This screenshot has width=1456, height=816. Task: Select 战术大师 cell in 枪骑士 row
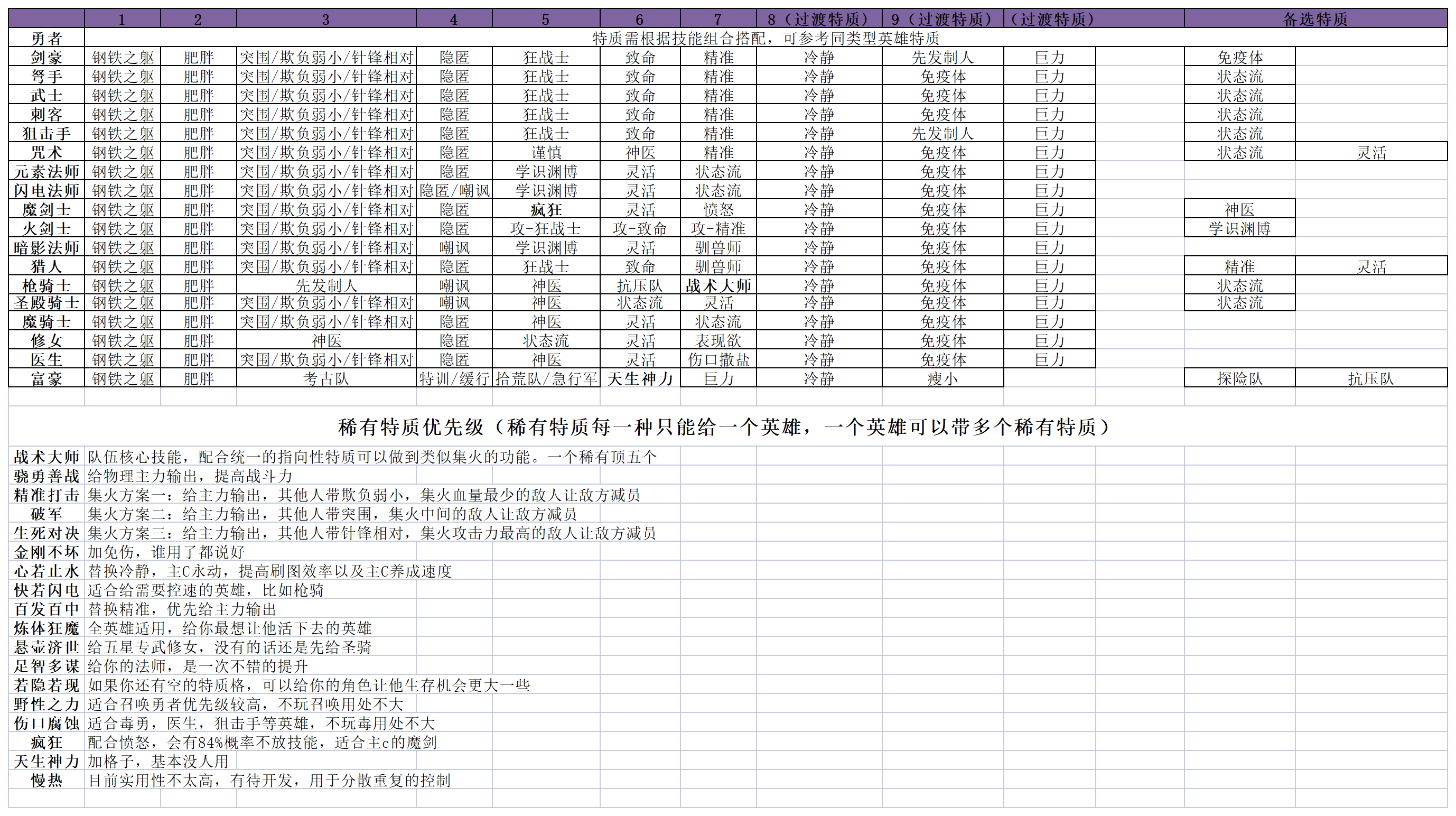[718, 285]
